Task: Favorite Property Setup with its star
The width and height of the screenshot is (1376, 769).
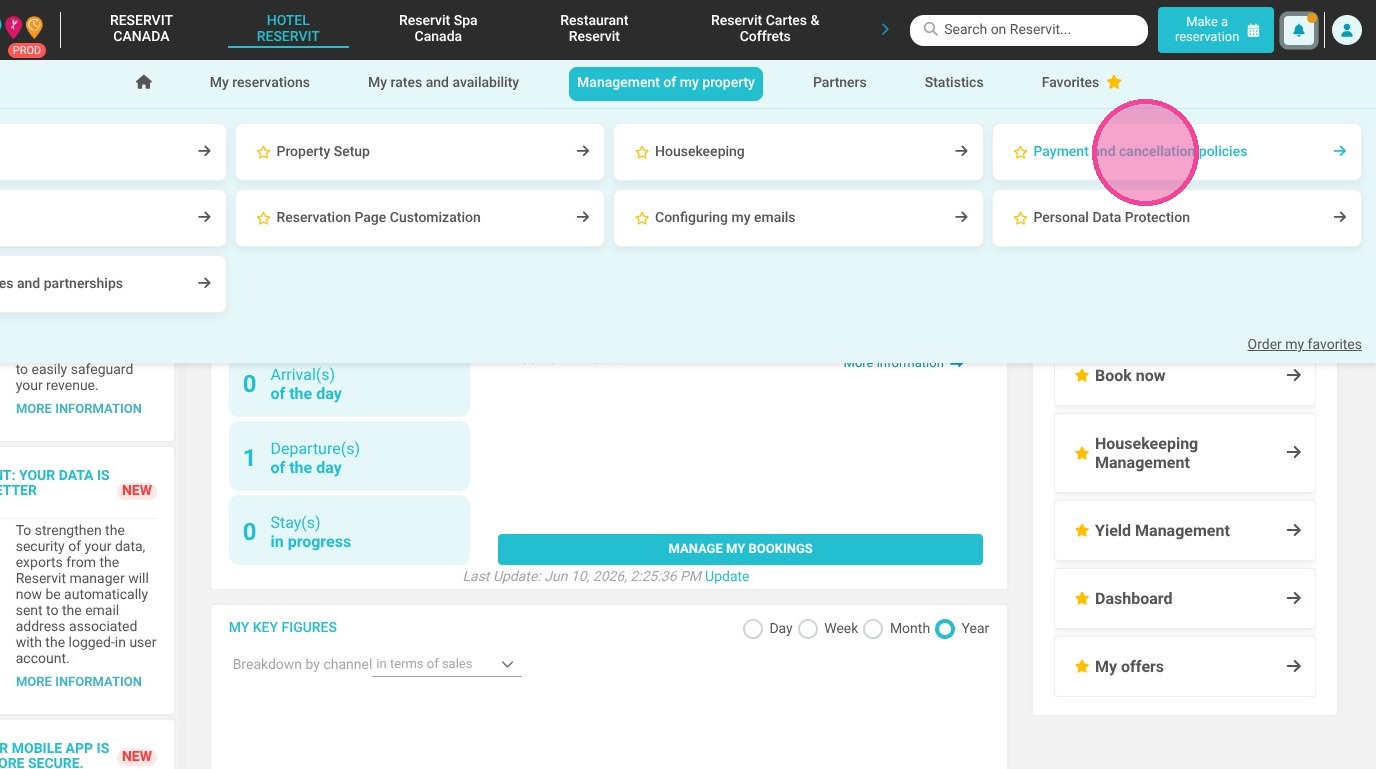Action: click(x=264, y=152)
